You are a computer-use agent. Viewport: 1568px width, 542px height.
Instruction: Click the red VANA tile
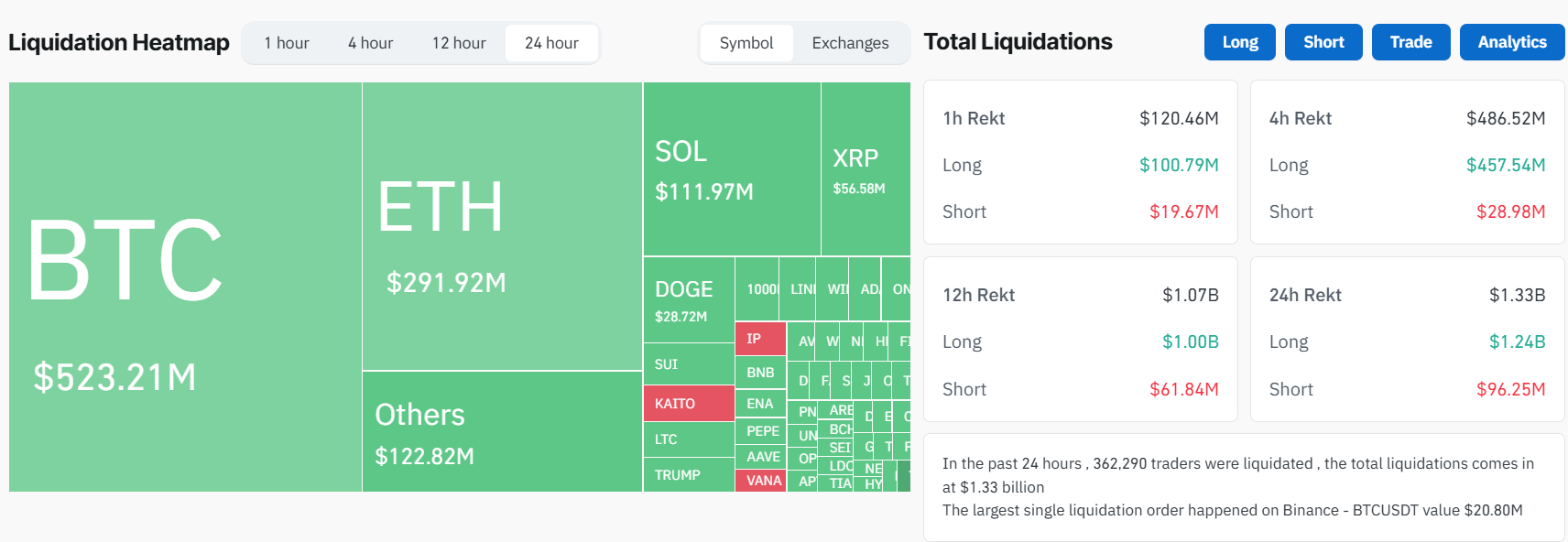[761, 481]
